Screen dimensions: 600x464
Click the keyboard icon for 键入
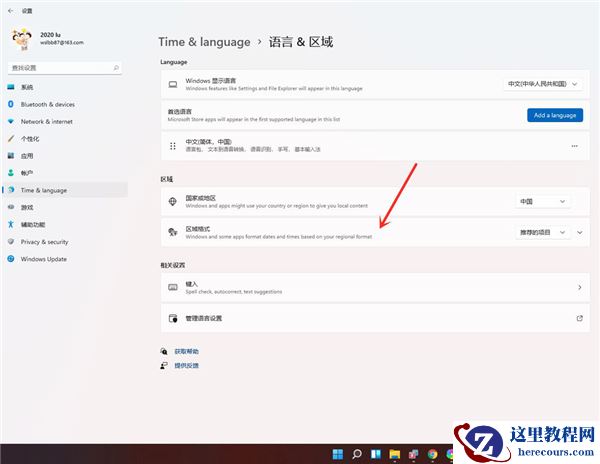173,287
